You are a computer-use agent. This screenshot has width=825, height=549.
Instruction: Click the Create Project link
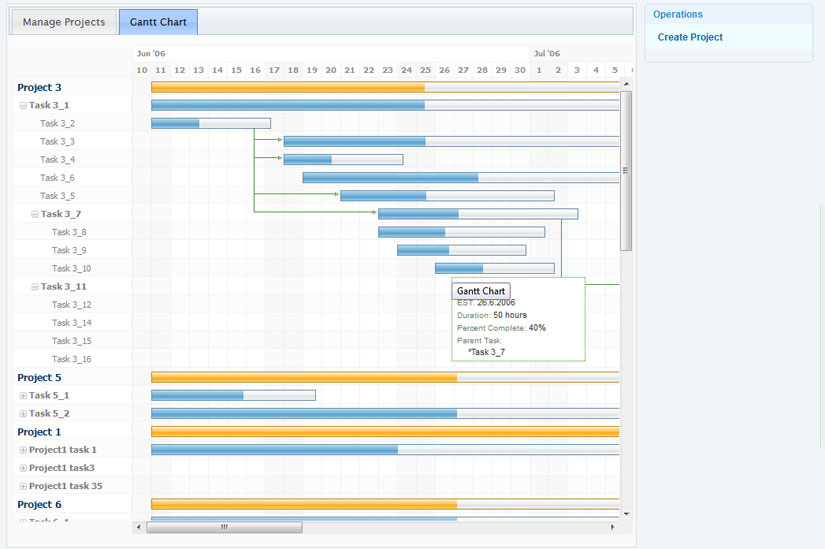(690, 38)
